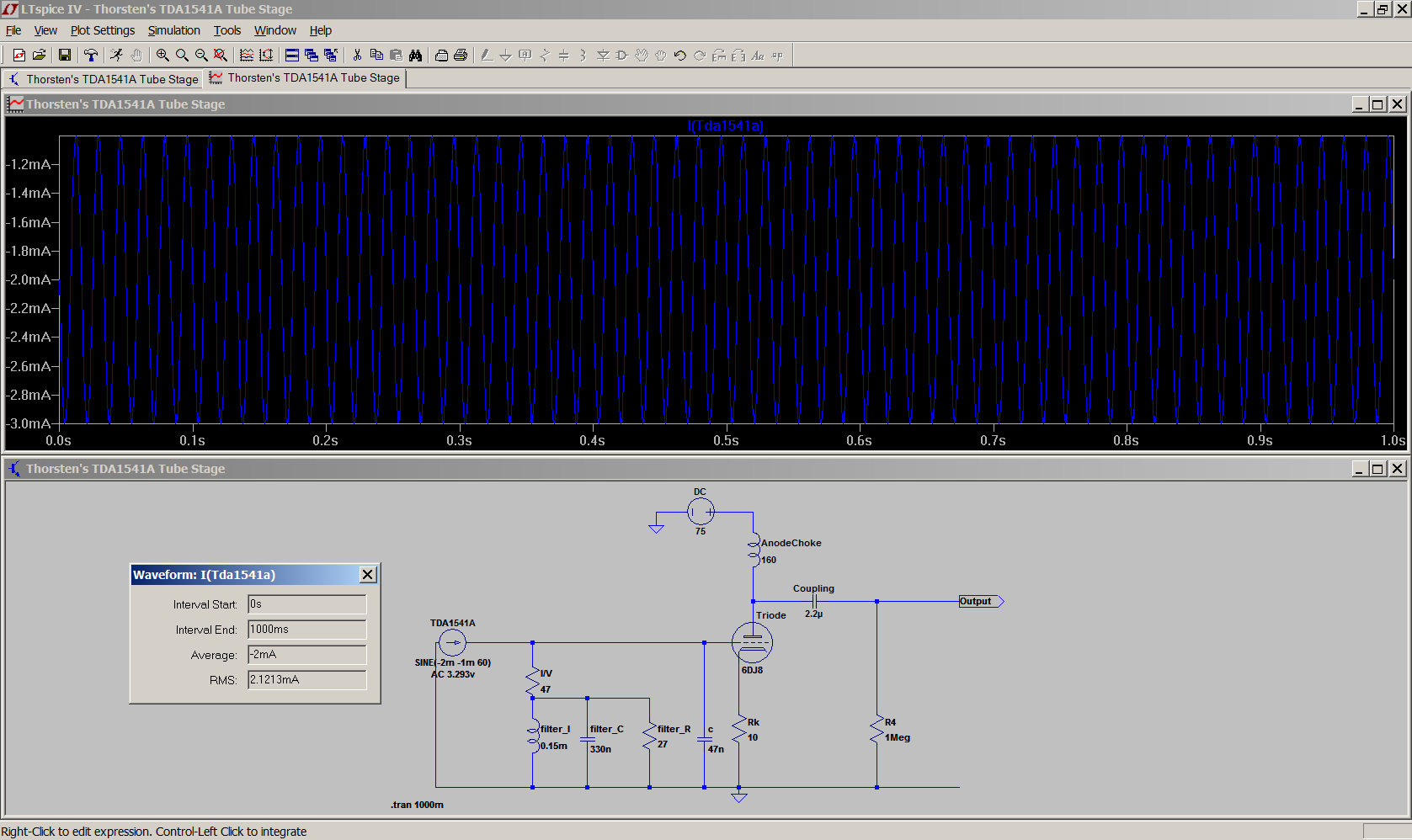Select the Move hand tool

[x=642, y=56]
